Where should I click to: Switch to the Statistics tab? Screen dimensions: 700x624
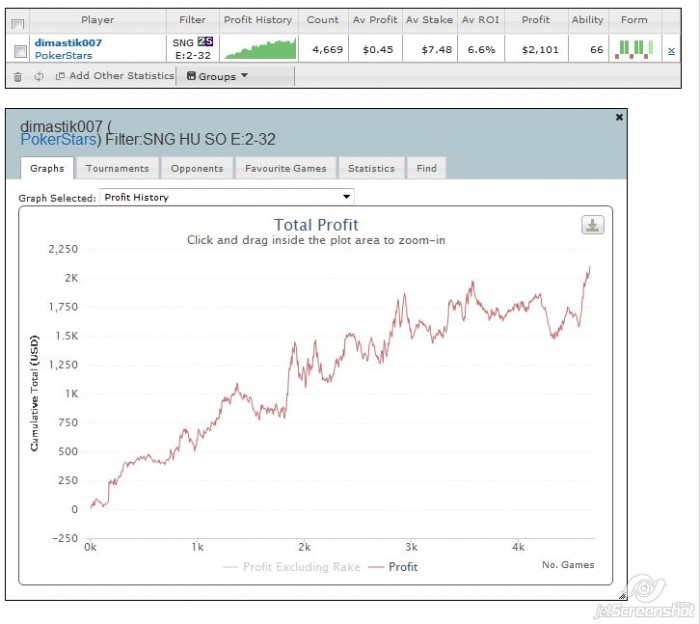371,168
